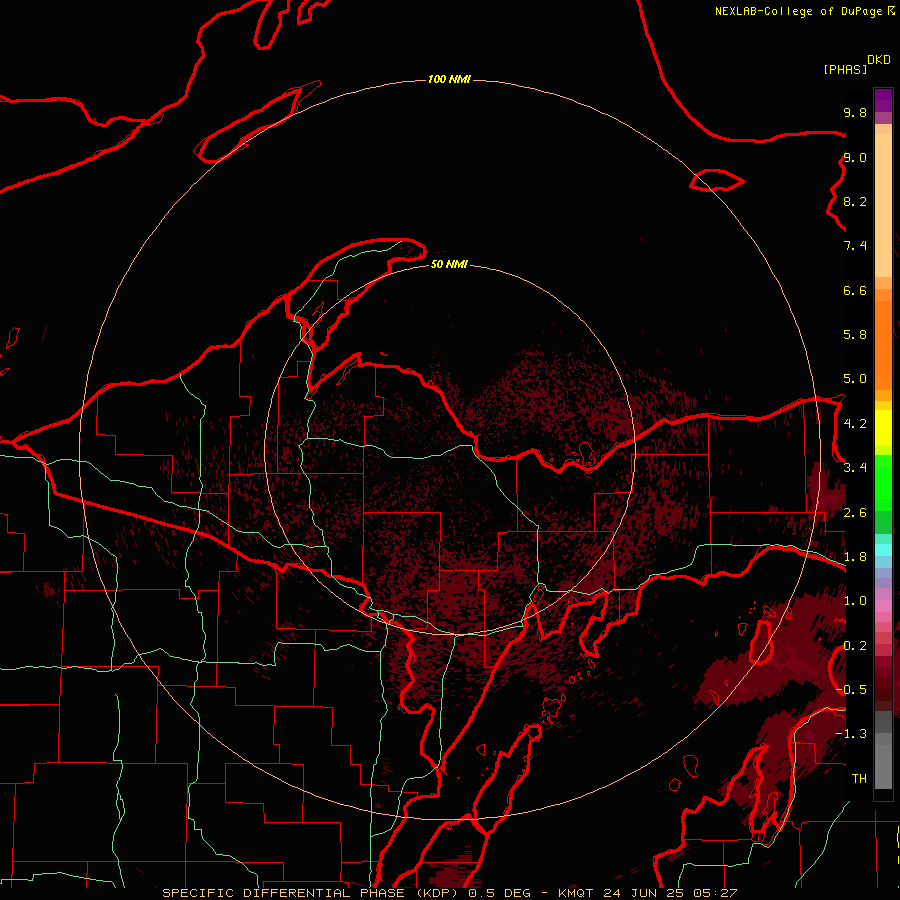The width and height of the screenshot is (900, 900).
Task: Click the 50 NMI range ring label
Action: (449, 264)
